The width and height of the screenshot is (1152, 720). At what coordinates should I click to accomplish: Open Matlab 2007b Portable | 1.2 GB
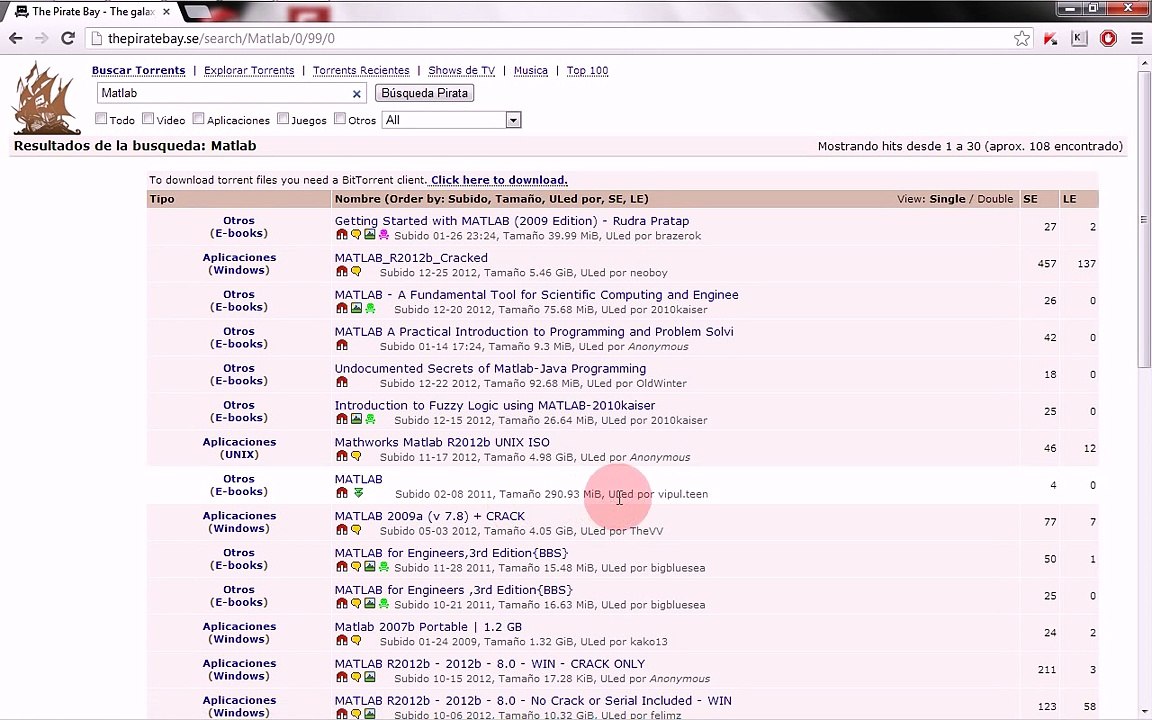click(428, 627)
